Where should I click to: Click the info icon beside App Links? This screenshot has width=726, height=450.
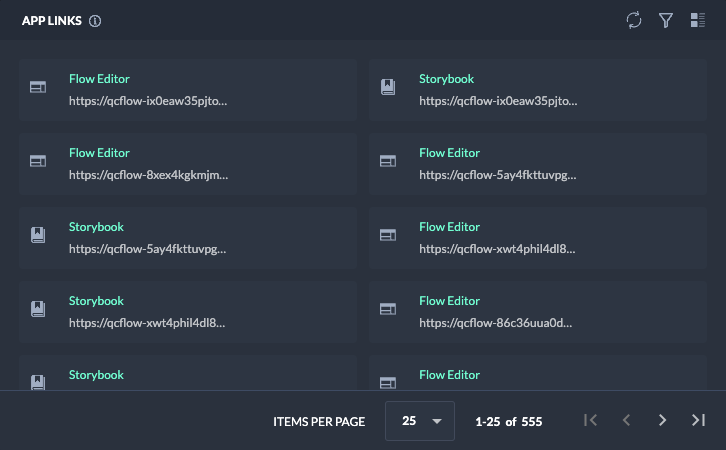coord(95,21)
